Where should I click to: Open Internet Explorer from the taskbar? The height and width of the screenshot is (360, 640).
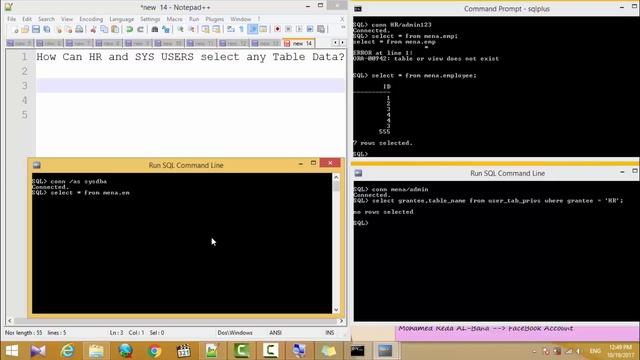tap(67, 351)
